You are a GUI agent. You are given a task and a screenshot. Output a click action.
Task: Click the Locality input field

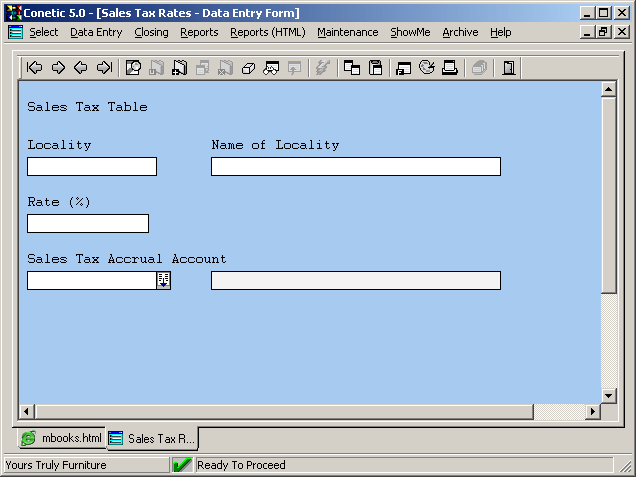[x=92, y=167]
